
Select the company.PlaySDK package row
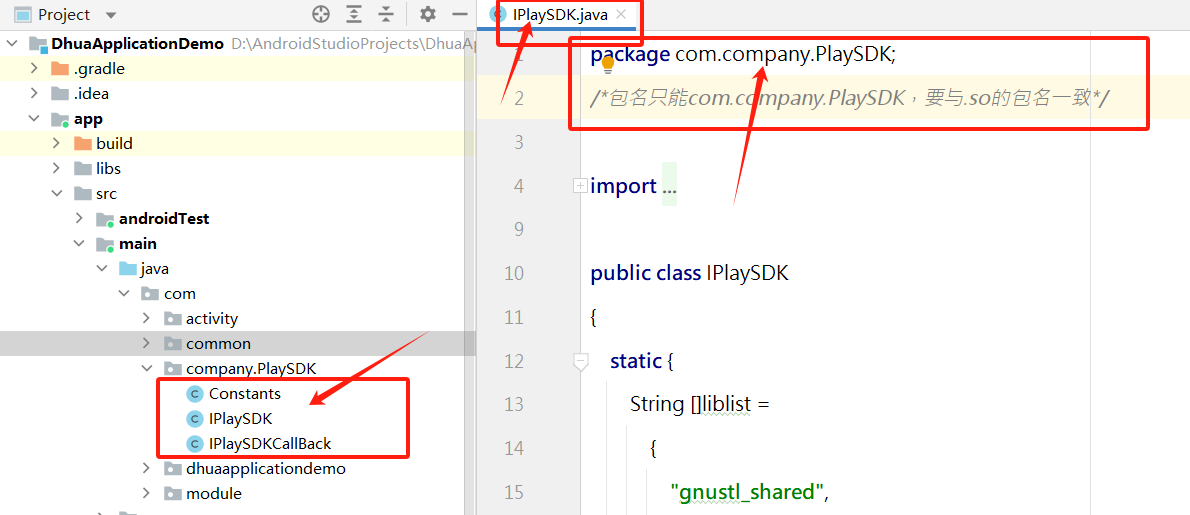click(238, 369)
